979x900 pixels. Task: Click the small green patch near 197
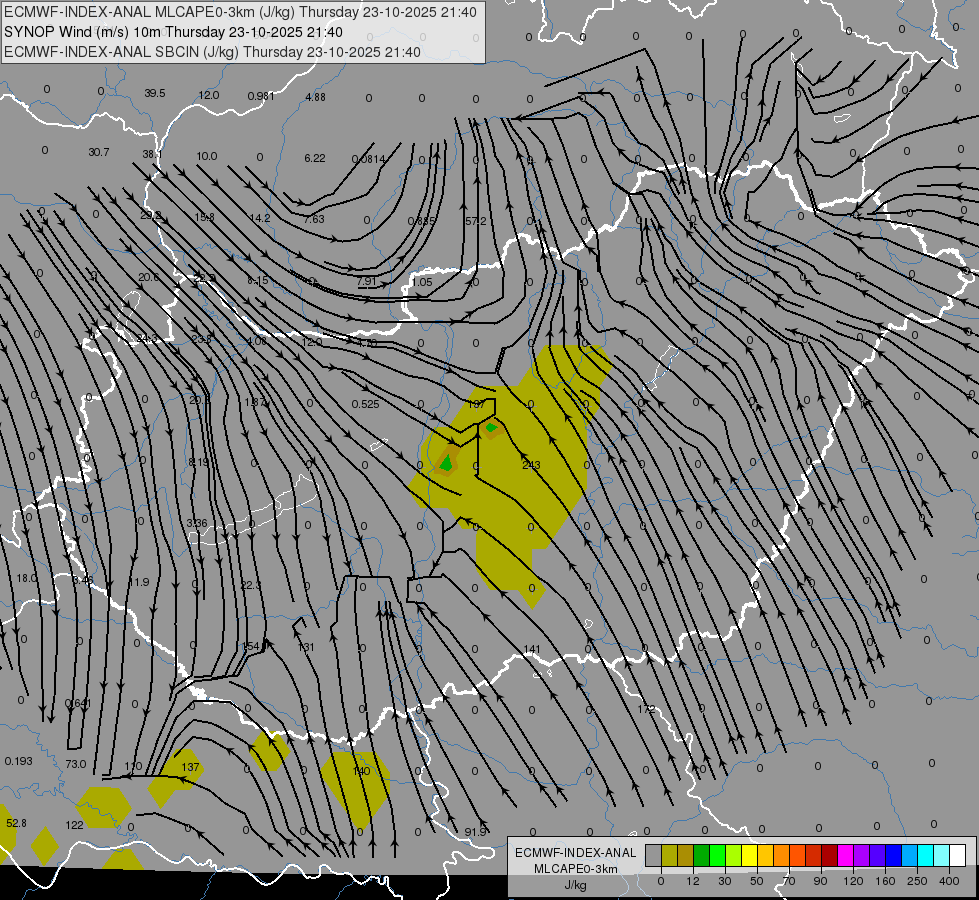pos(491,428)
